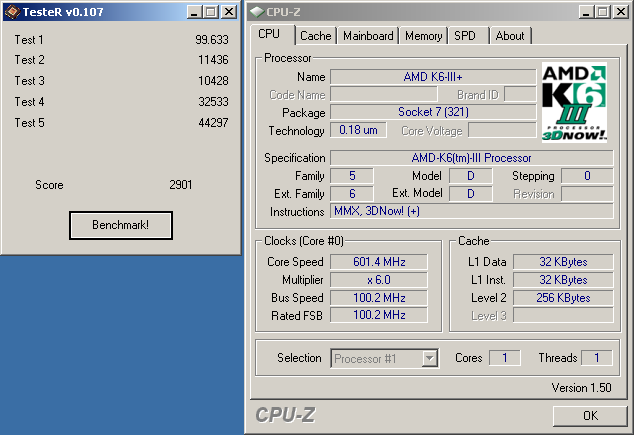The height and width of the screenshot is (435, 634).
Task: Click the L1 Inst. 32 KBytes value
Action: 563,280
